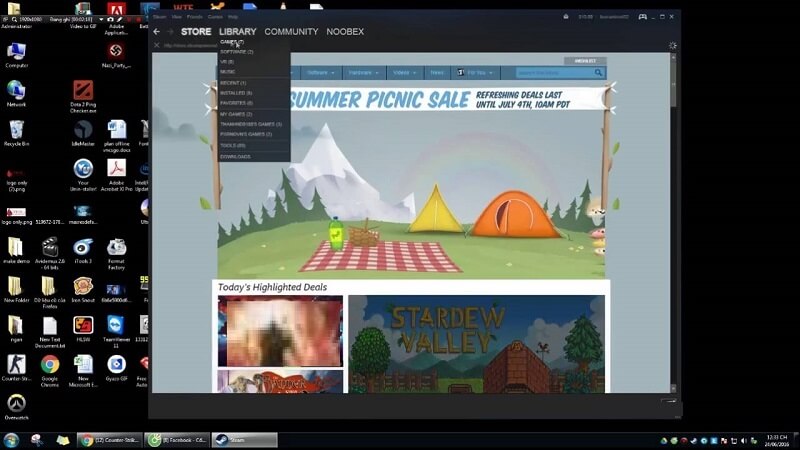This screenshot has width=800, height=450.
Task: Switch to Facebook Cốc Cốc taskbar window
Action: (x=177, y=440)
